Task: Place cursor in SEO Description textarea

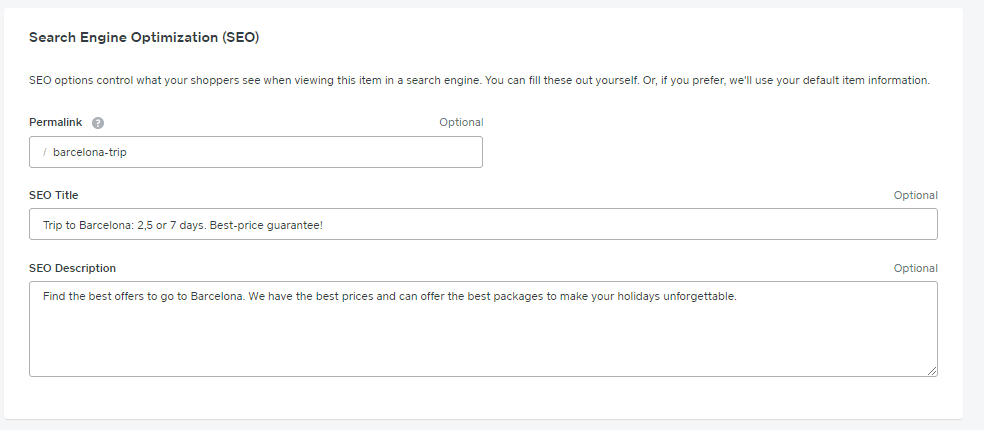Action: click(483, 329)
